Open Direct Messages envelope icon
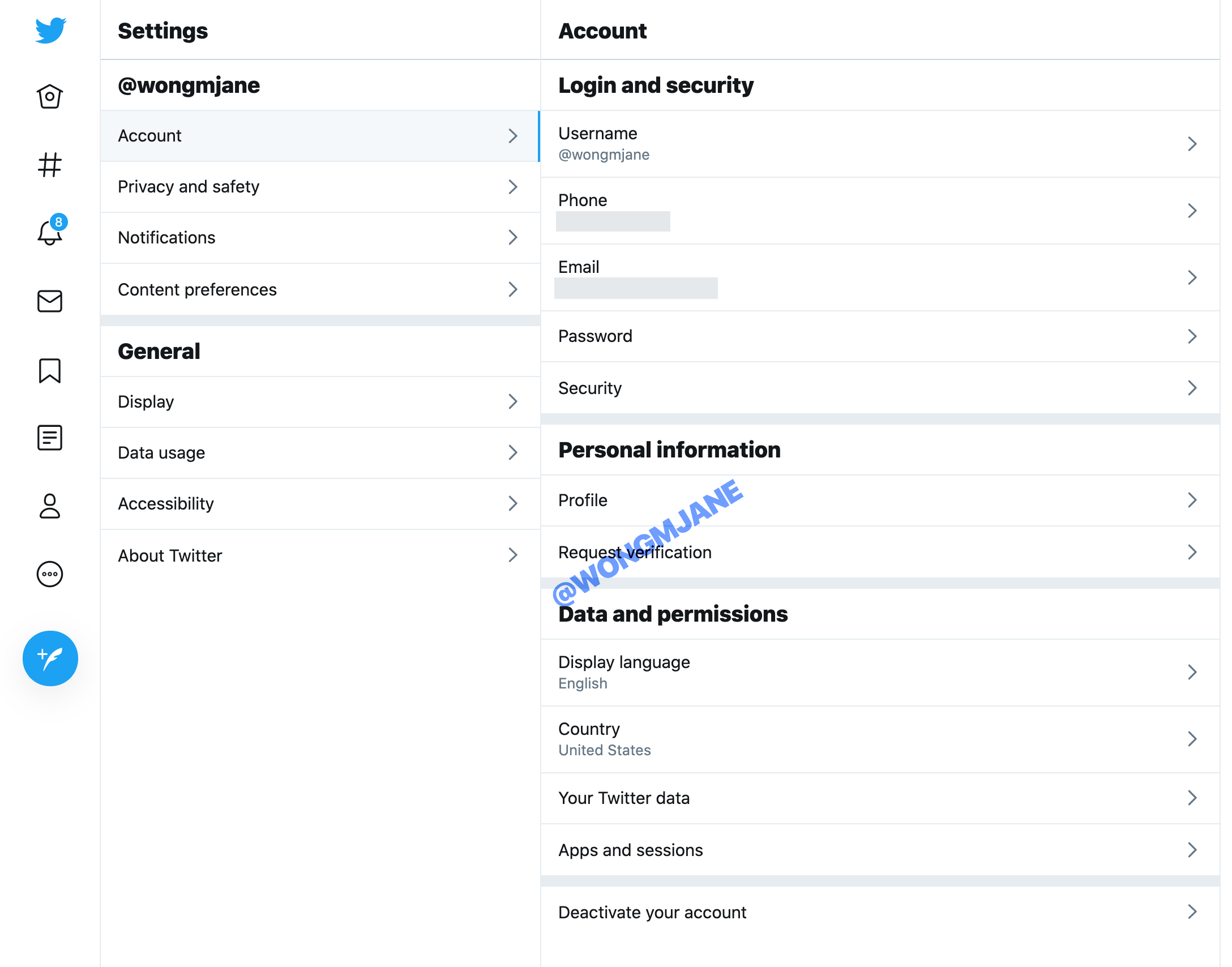The height and width of the screenshot is (967, 1232). 50,300
